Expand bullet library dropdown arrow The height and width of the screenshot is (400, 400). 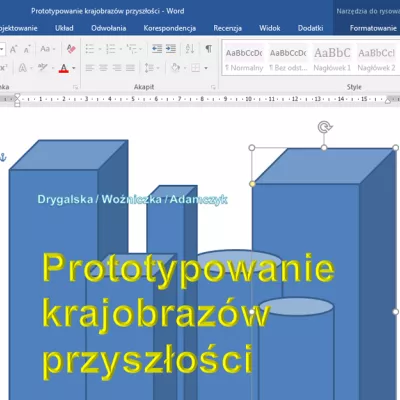coord(100,49)
